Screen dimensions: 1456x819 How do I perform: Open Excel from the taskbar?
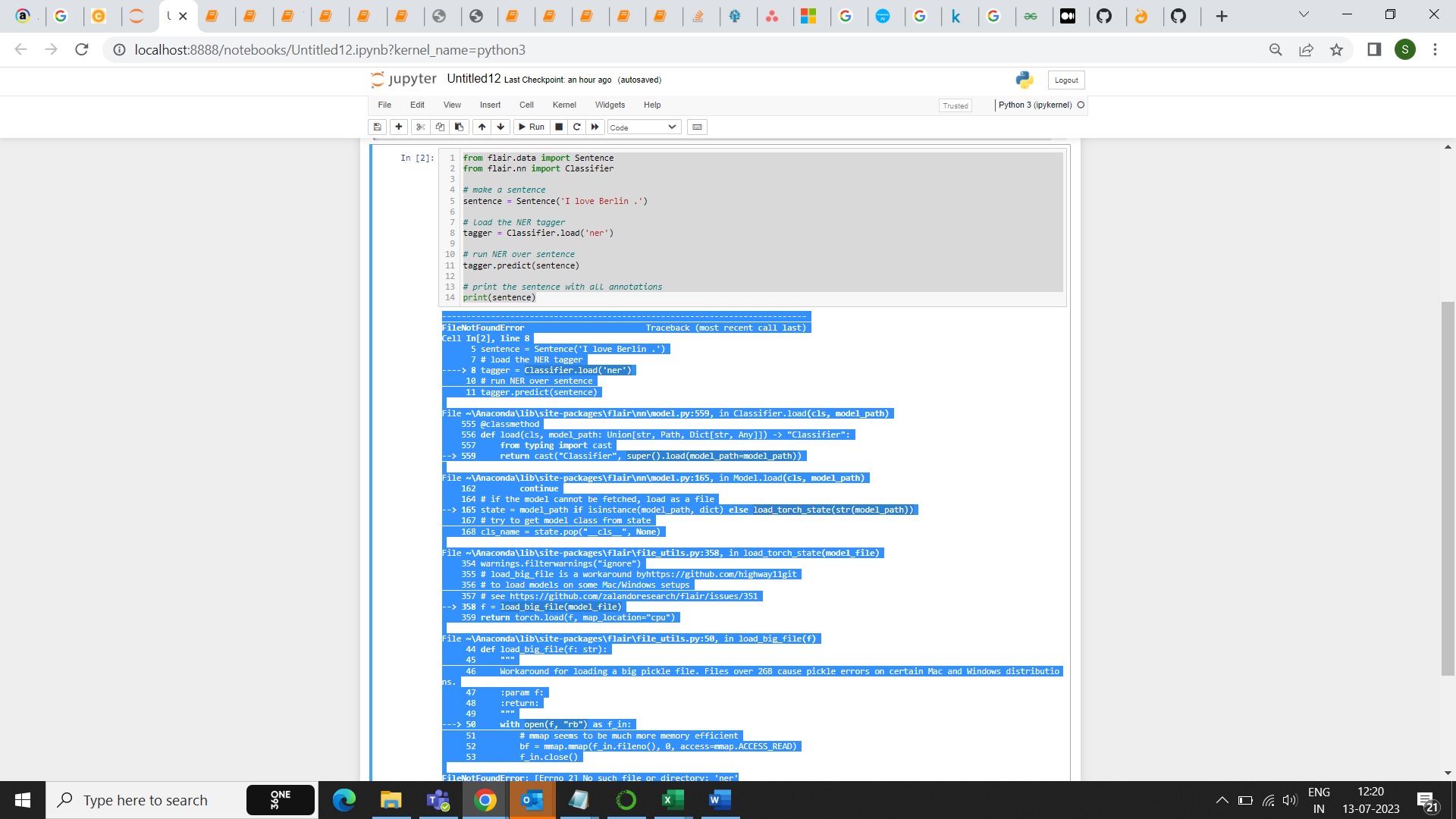coord(673,799)
